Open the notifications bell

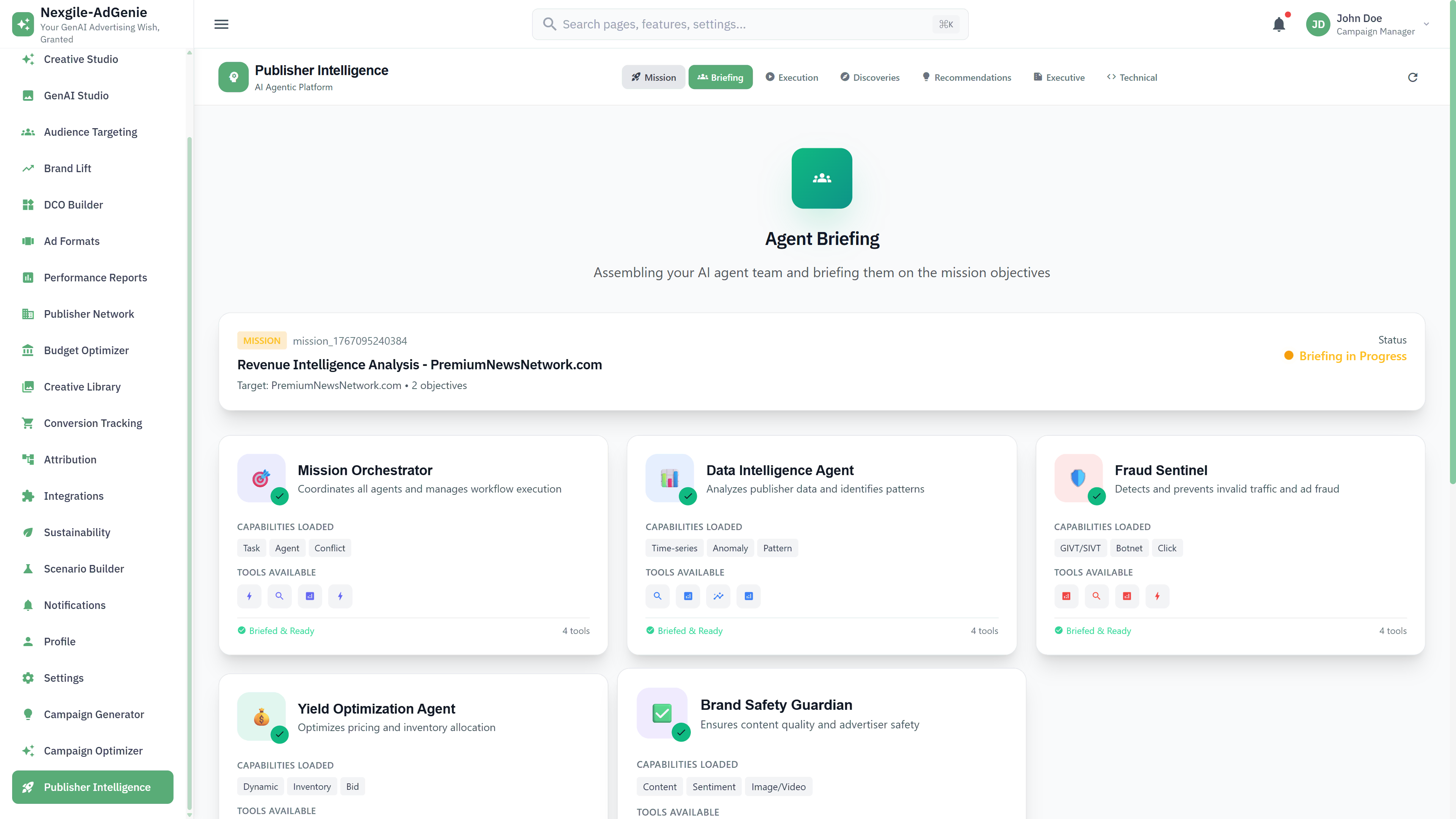point(1279,24)
